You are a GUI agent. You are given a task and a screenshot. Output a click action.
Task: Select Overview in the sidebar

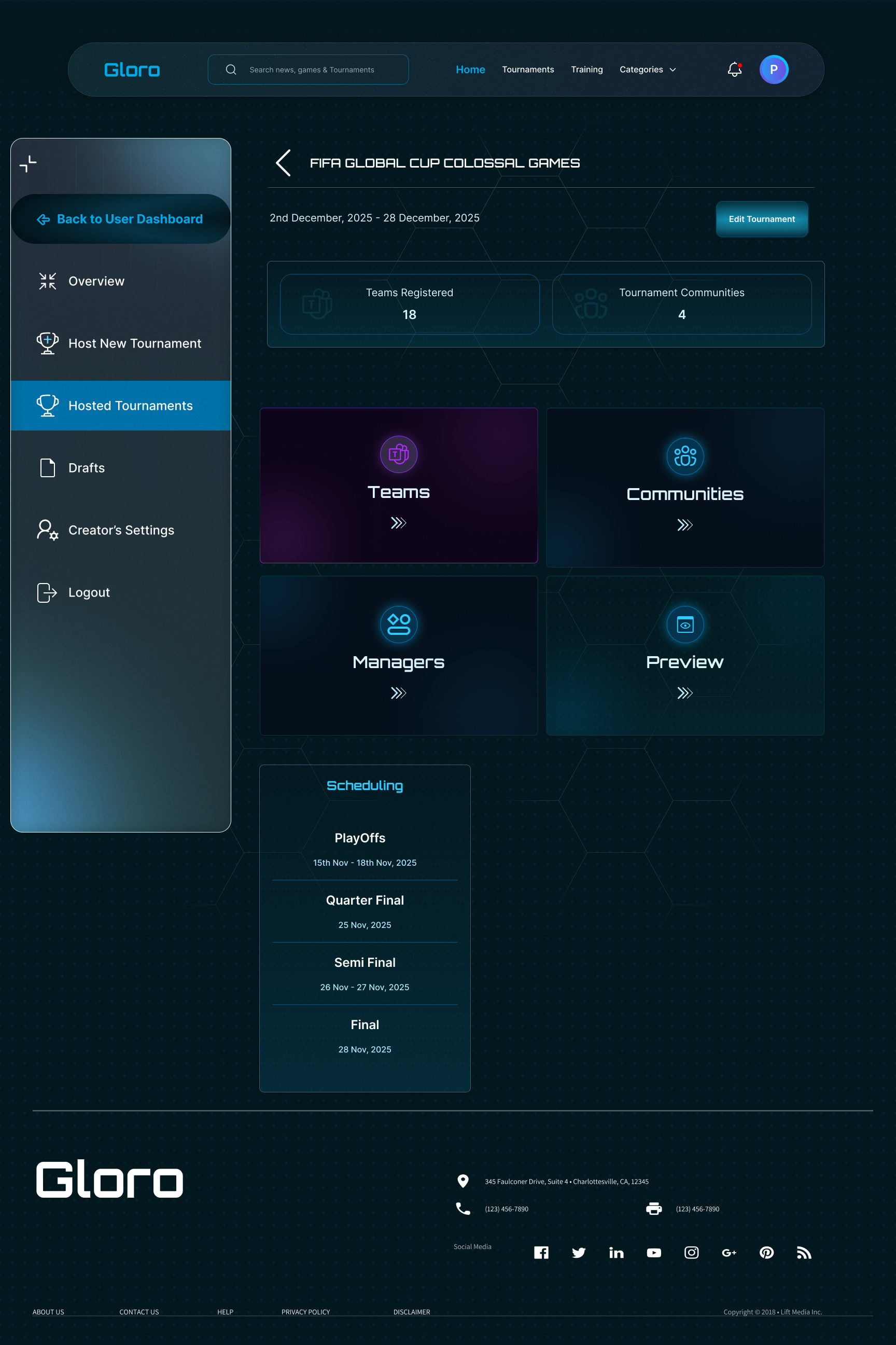pyautogui.click(x=121, y=281)
